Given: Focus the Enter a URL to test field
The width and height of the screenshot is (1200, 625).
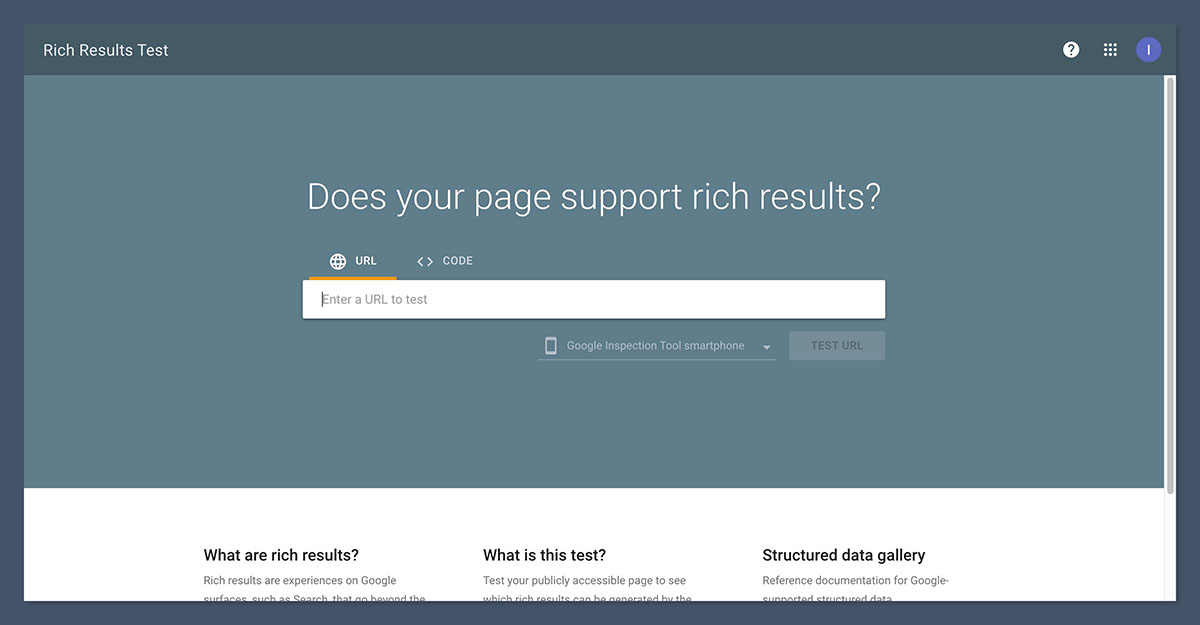Looking at the screenshot, I should pyautogui.click(x=593, y=299).
